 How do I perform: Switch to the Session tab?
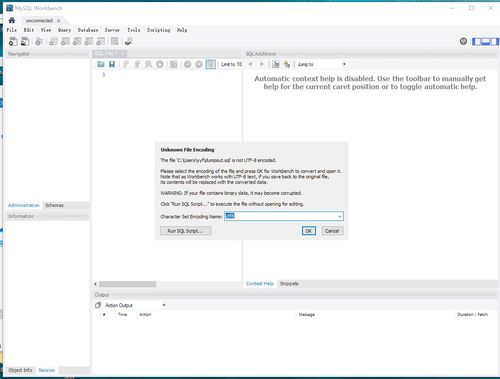[47, 370]
